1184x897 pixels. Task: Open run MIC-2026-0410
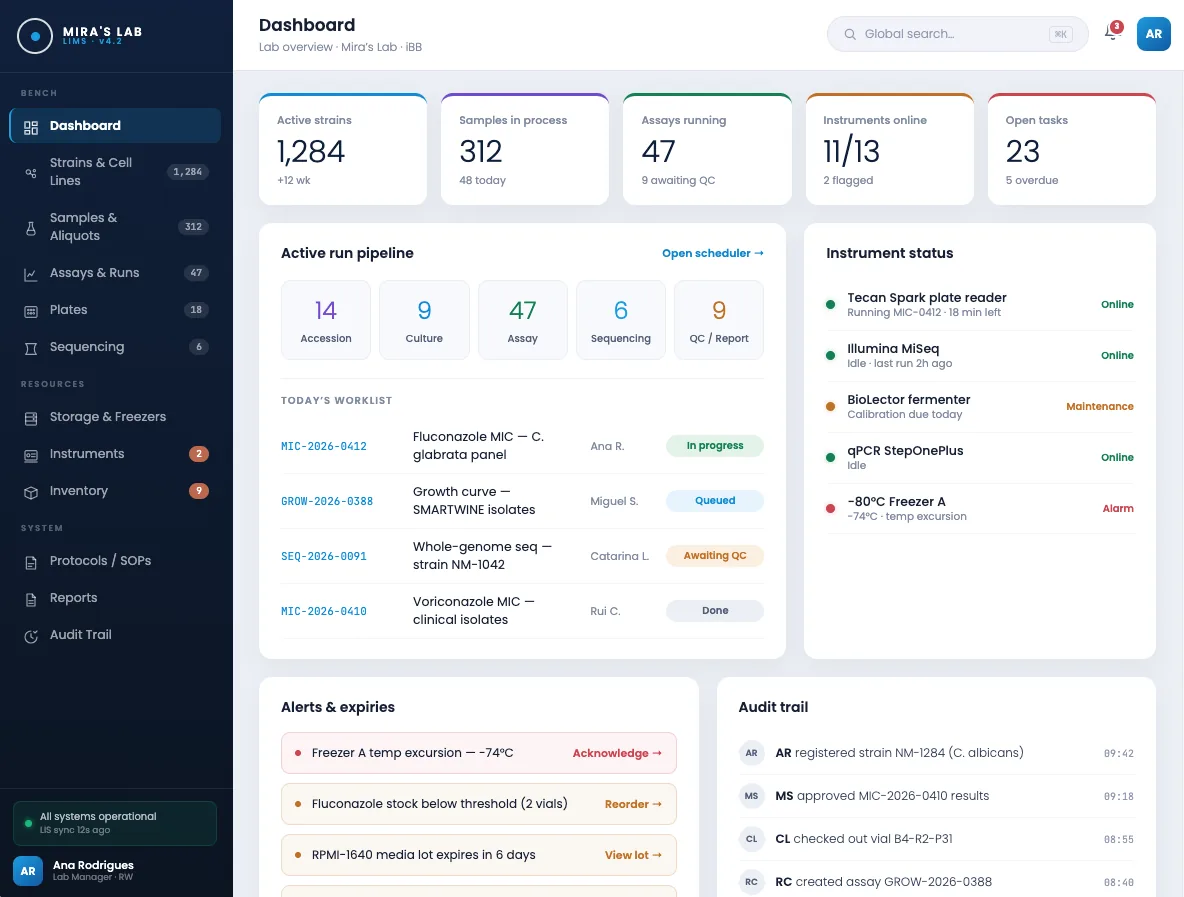tap(324, 612)
